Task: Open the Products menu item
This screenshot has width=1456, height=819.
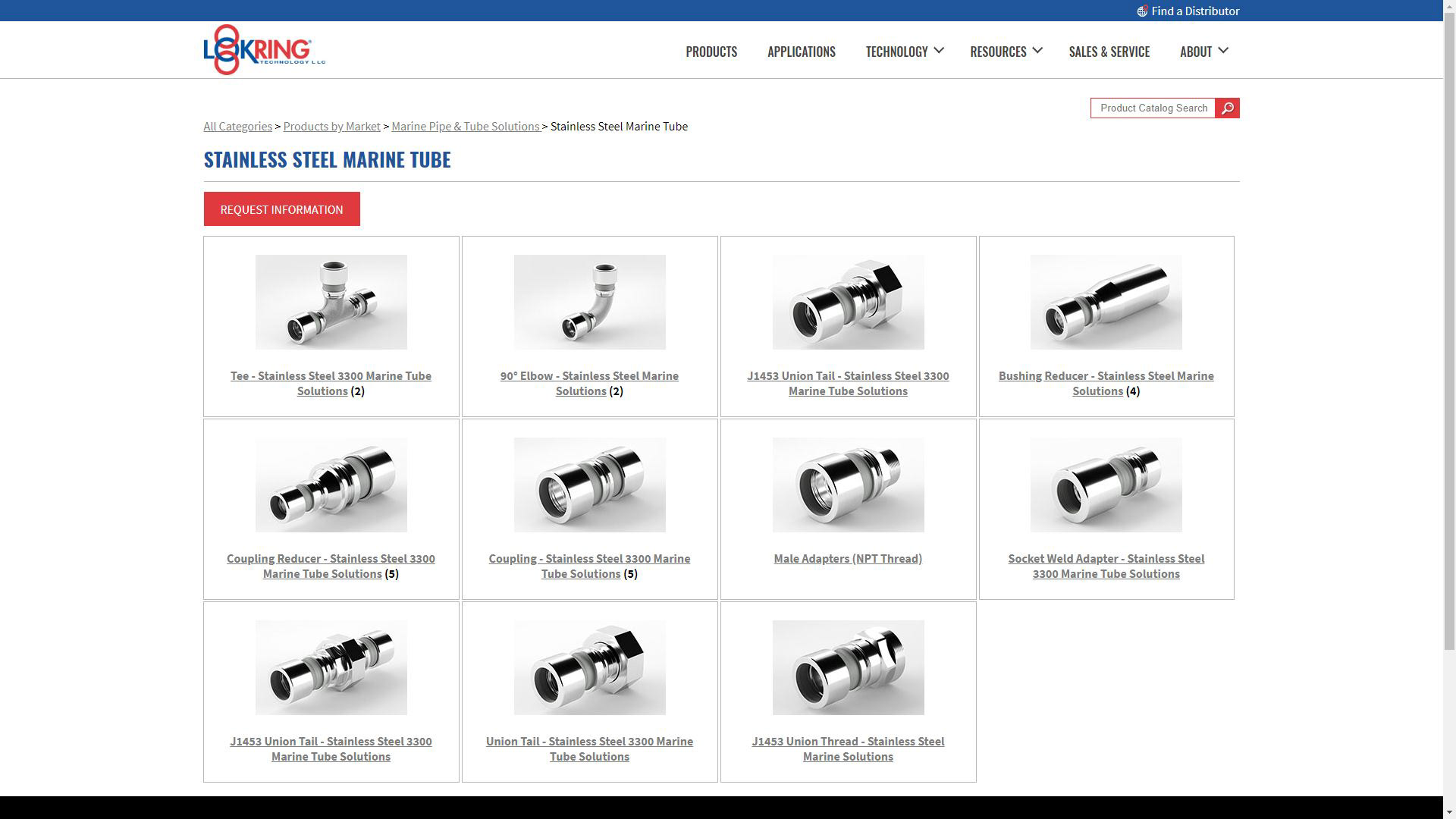Action: [x=711, y=52]
